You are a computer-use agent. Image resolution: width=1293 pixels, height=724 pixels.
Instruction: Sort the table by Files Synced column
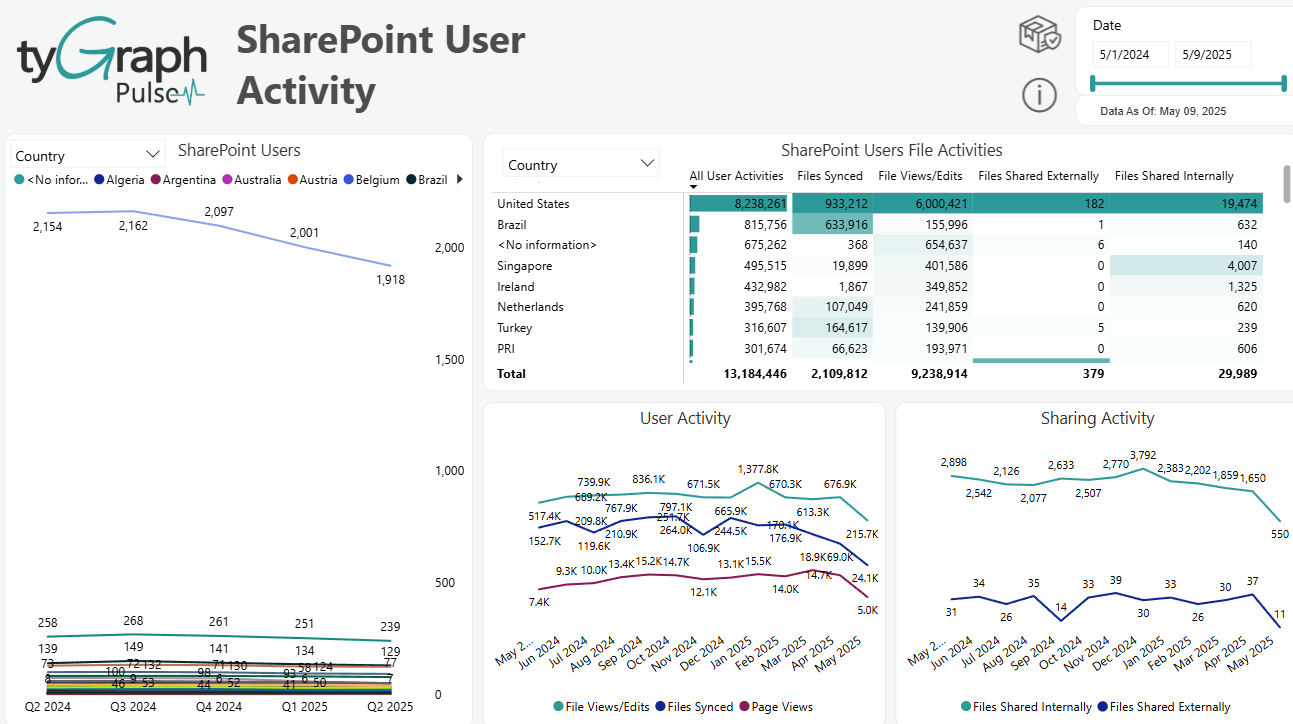tap(830, 175)
